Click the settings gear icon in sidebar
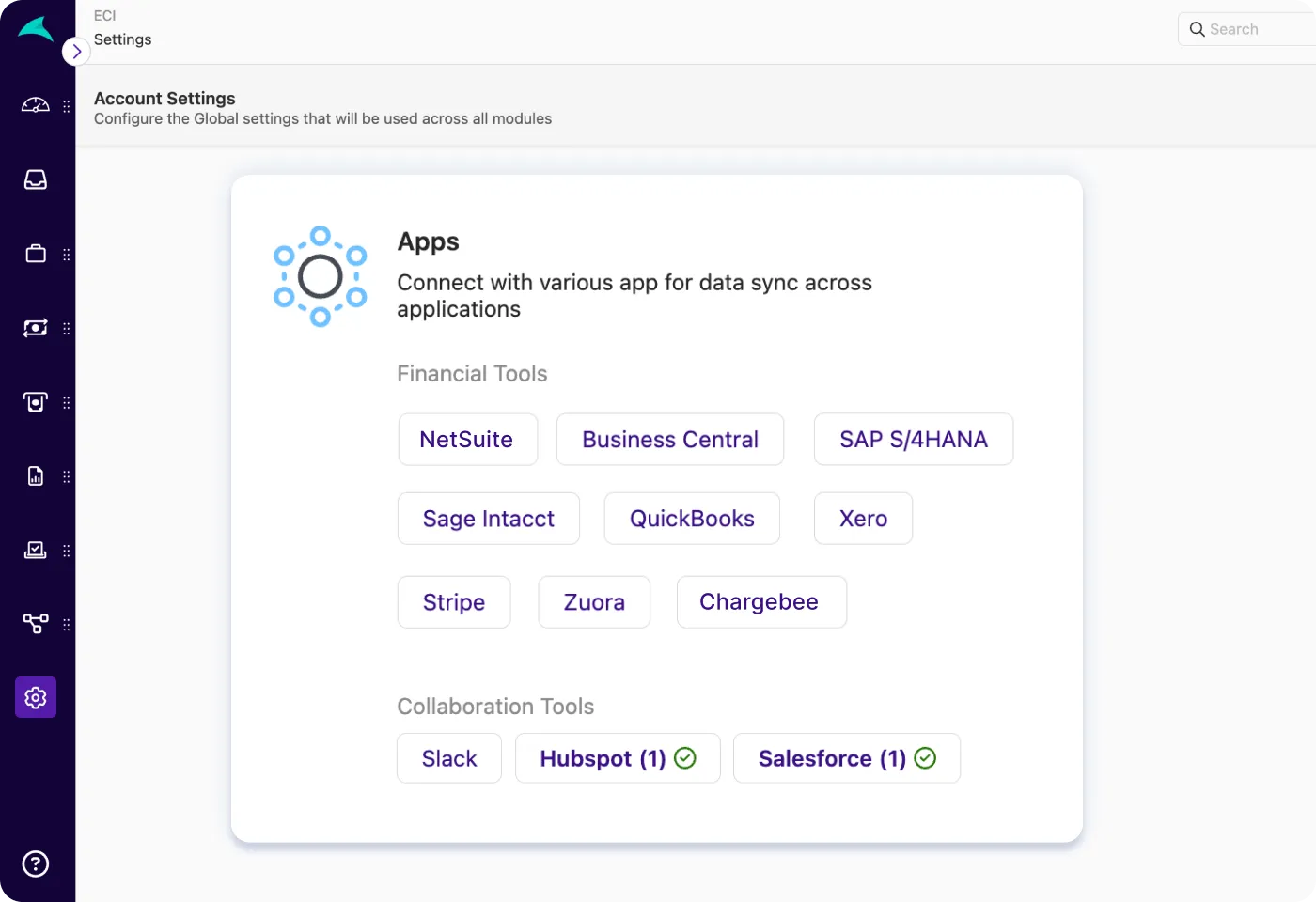 [36, 697]
